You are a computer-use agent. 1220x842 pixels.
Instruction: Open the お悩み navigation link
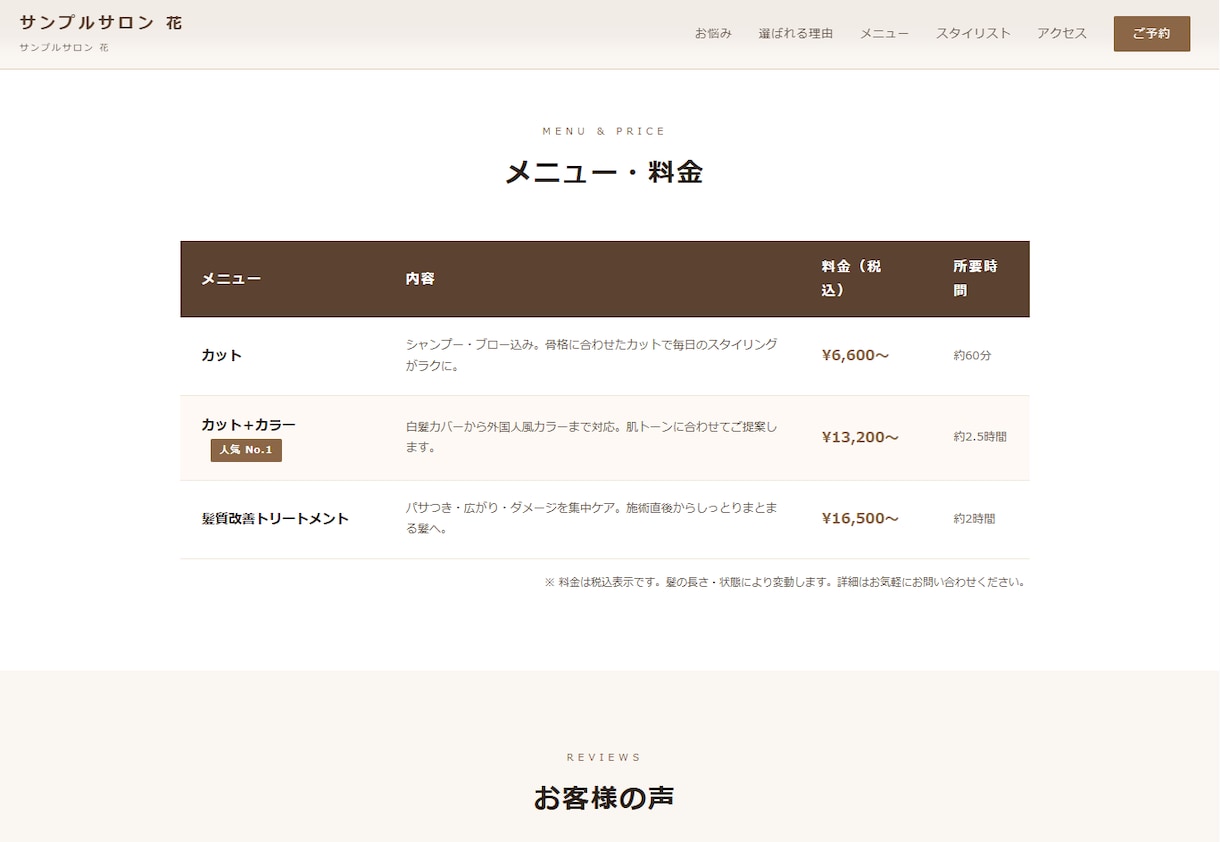[x=713, y=33]
